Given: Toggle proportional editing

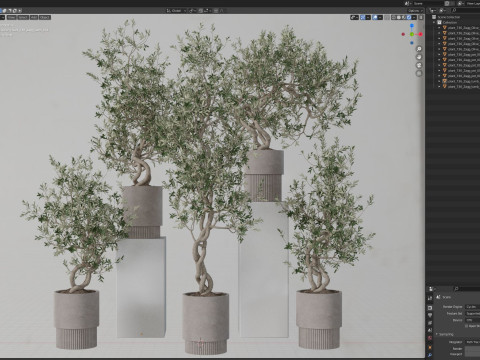Looking at the screenshot, I should [216, 11].
